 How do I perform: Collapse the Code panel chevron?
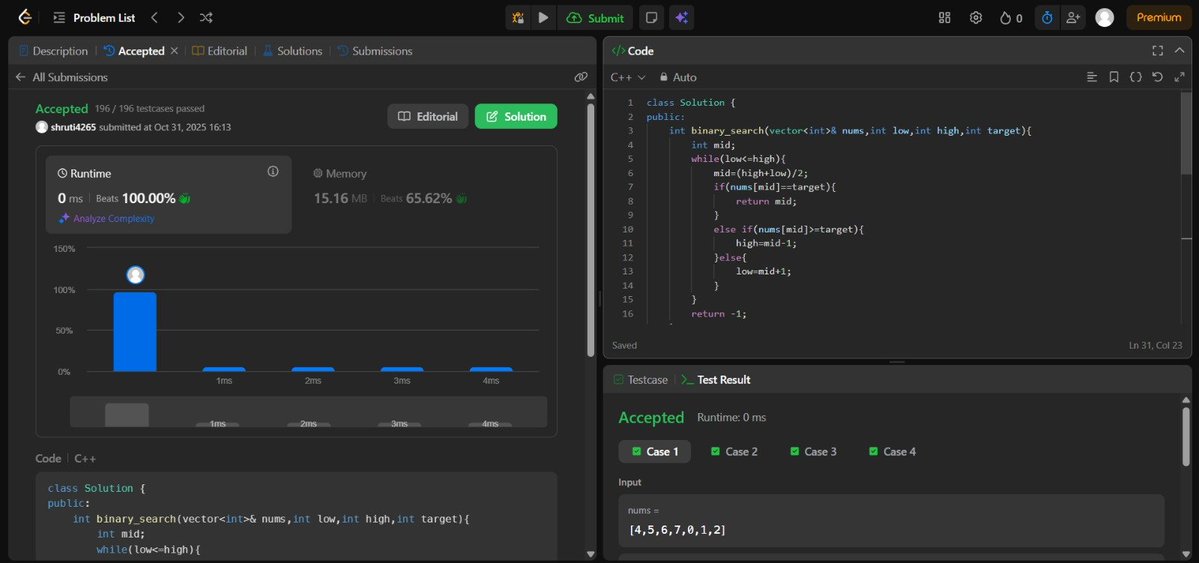[x=1179, y=50]
